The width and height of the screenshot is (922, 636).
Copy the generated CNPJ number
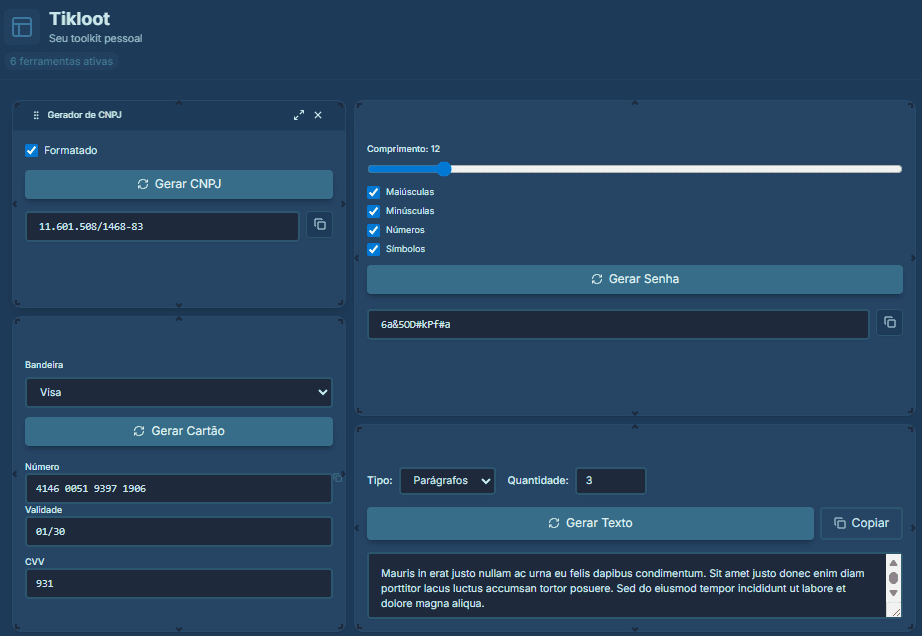[319, 225]
